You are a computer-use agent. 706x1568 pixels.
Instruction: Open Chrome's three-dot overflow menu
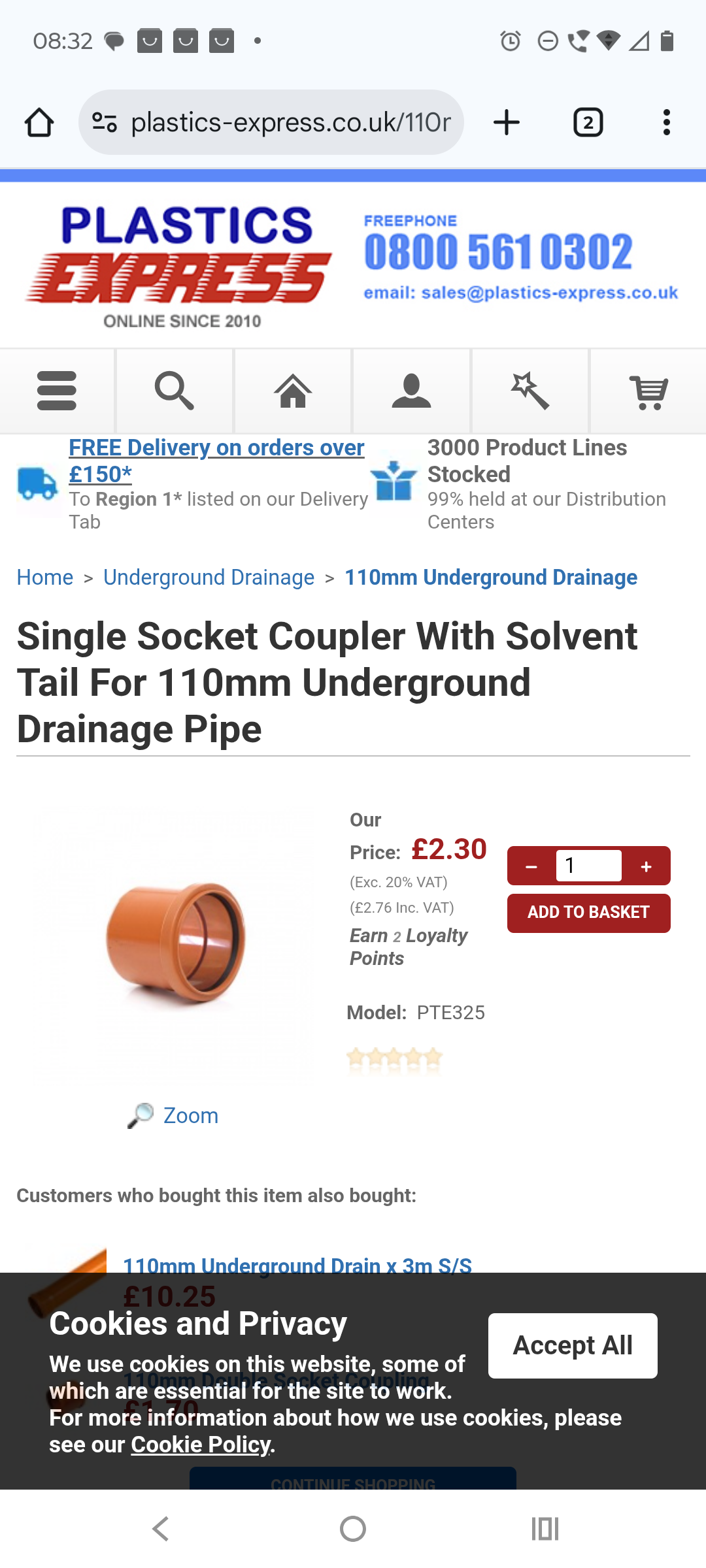point(666,122)
